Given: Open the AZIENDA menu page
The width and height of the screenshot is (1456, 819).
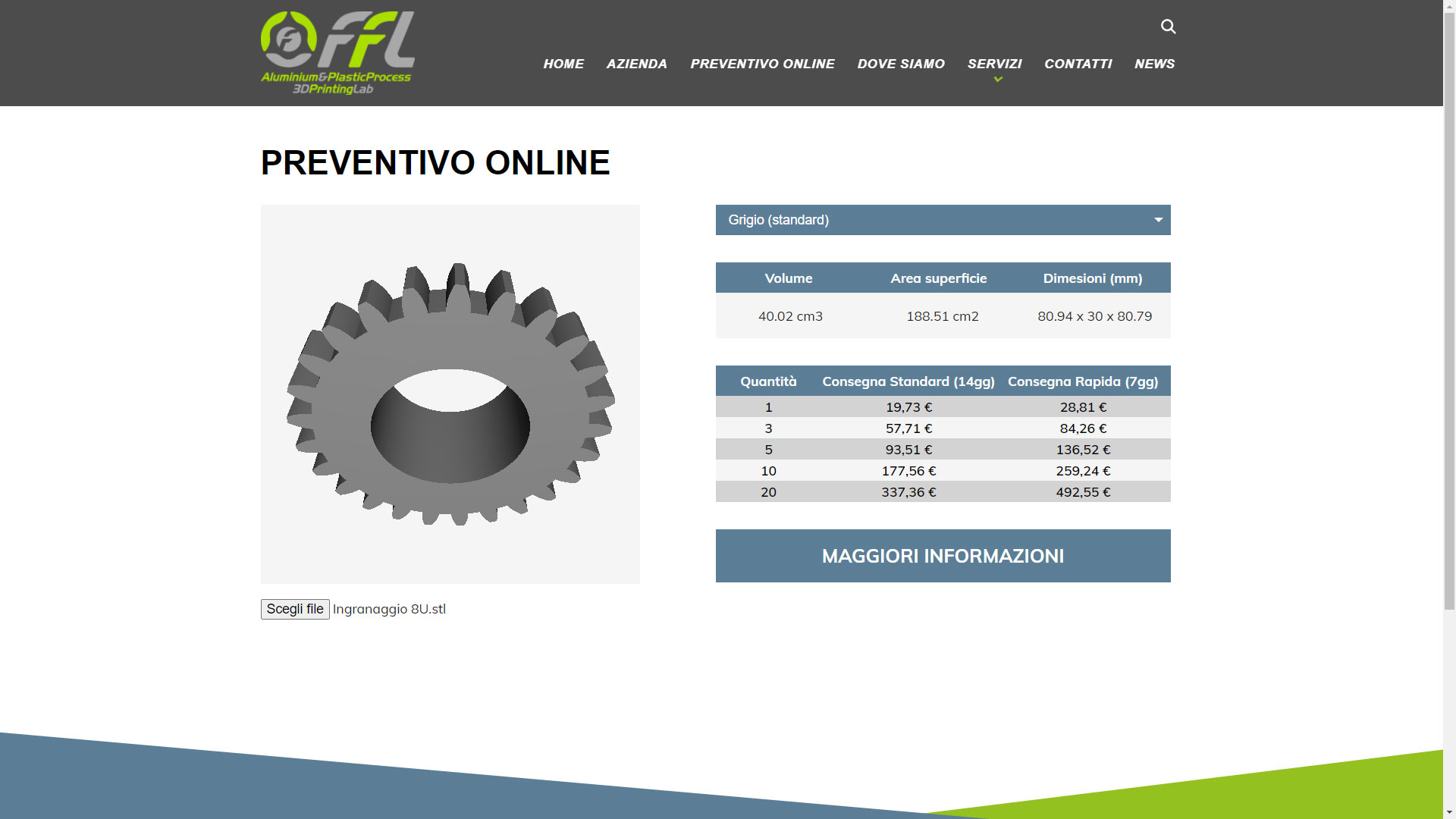Looking at the screenshot, I should pyautogui.click(x=636, y=64).
